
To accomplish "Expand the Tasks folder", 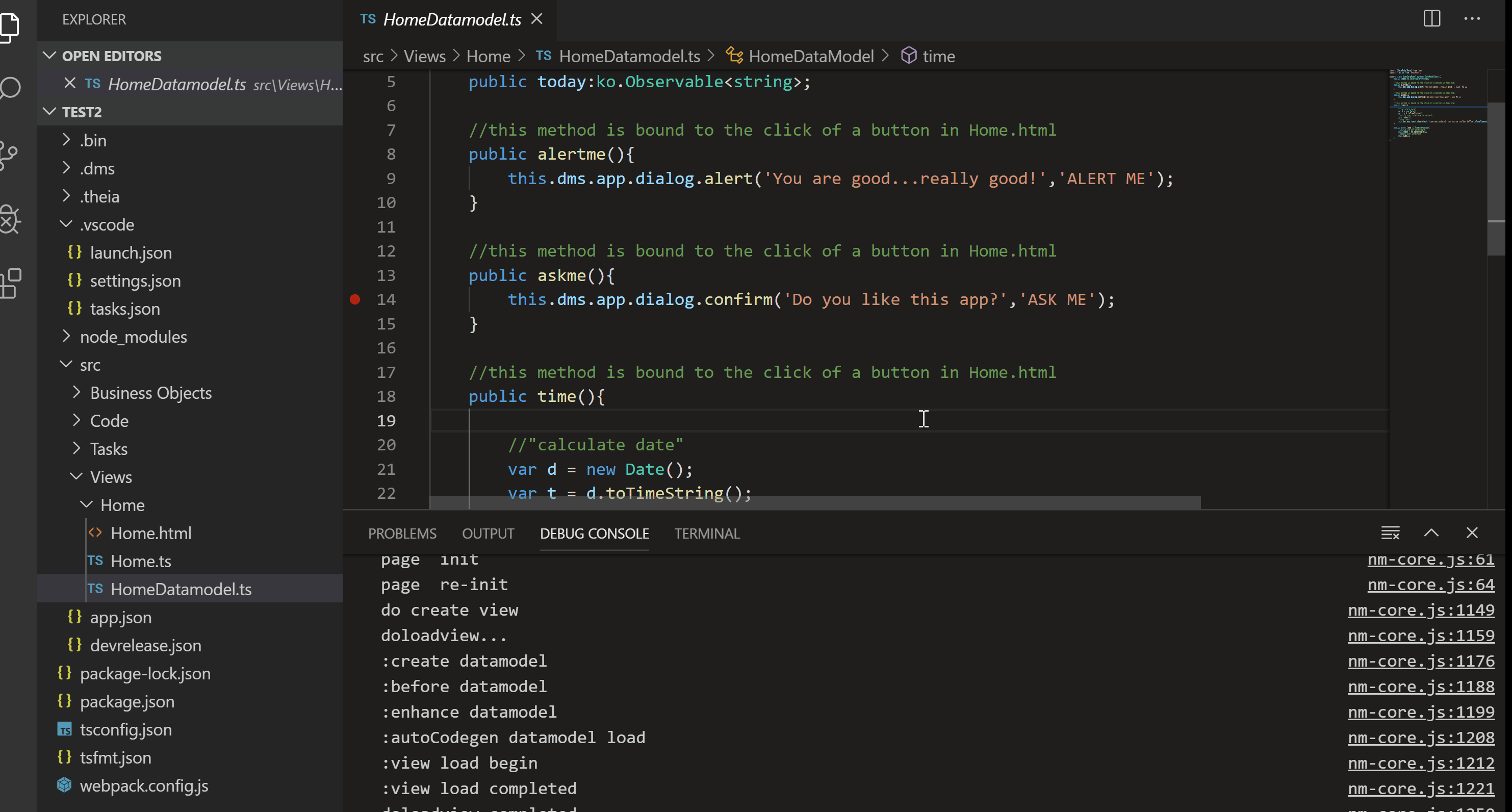I will tap(76, 448).
